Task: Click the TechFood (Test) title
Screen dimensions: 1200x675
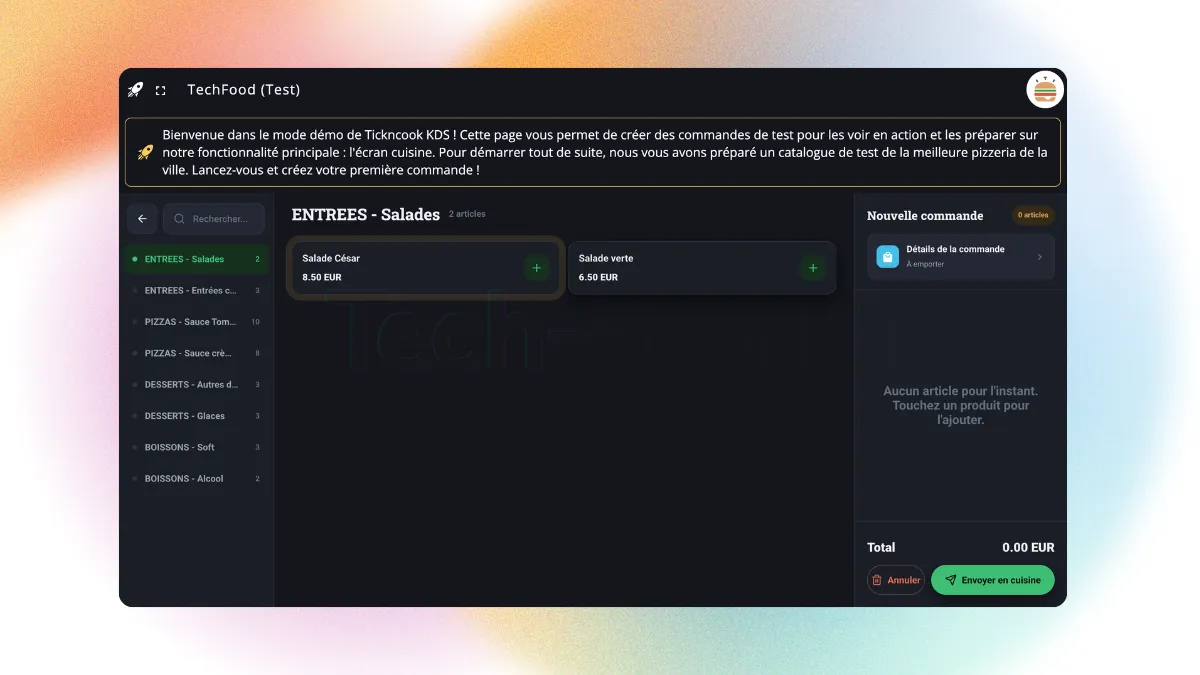Action: point(244,90)
